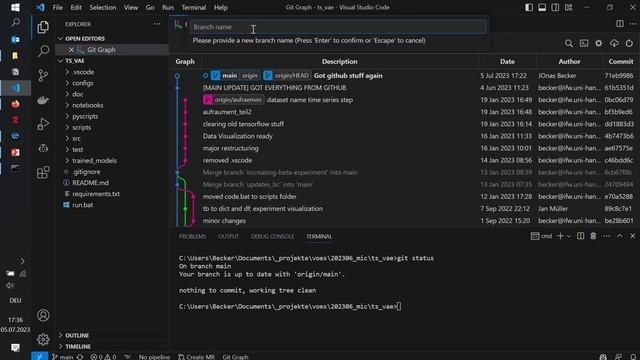Open Git Graph repository settings gear

coord(599,43)
